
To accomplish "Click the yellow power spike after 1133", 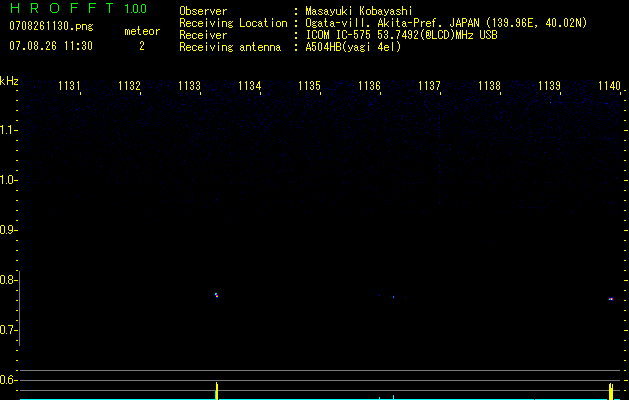I will [217, 391].
